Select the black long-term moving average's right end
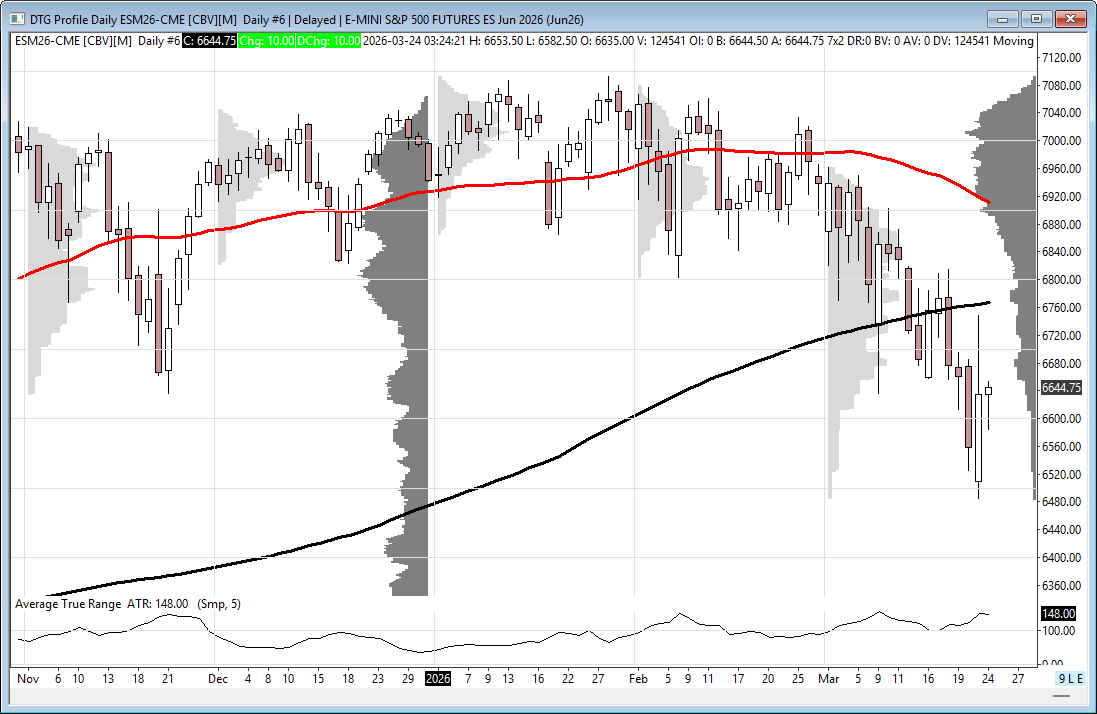Image resolution: width=1097 pixels, height=714 pixels. click(x=988, y=302)
